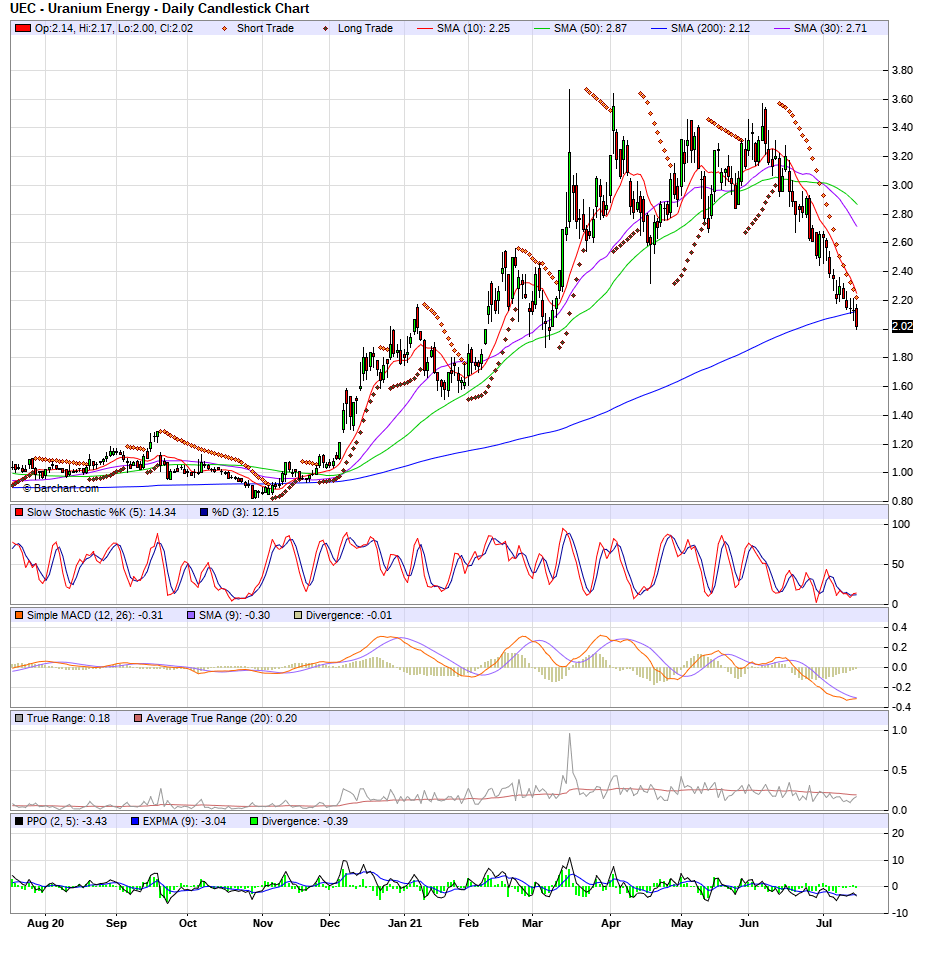Click the red SMA (10) legend line
Viewport: 930px width, 954px height.
pos(425,29)
